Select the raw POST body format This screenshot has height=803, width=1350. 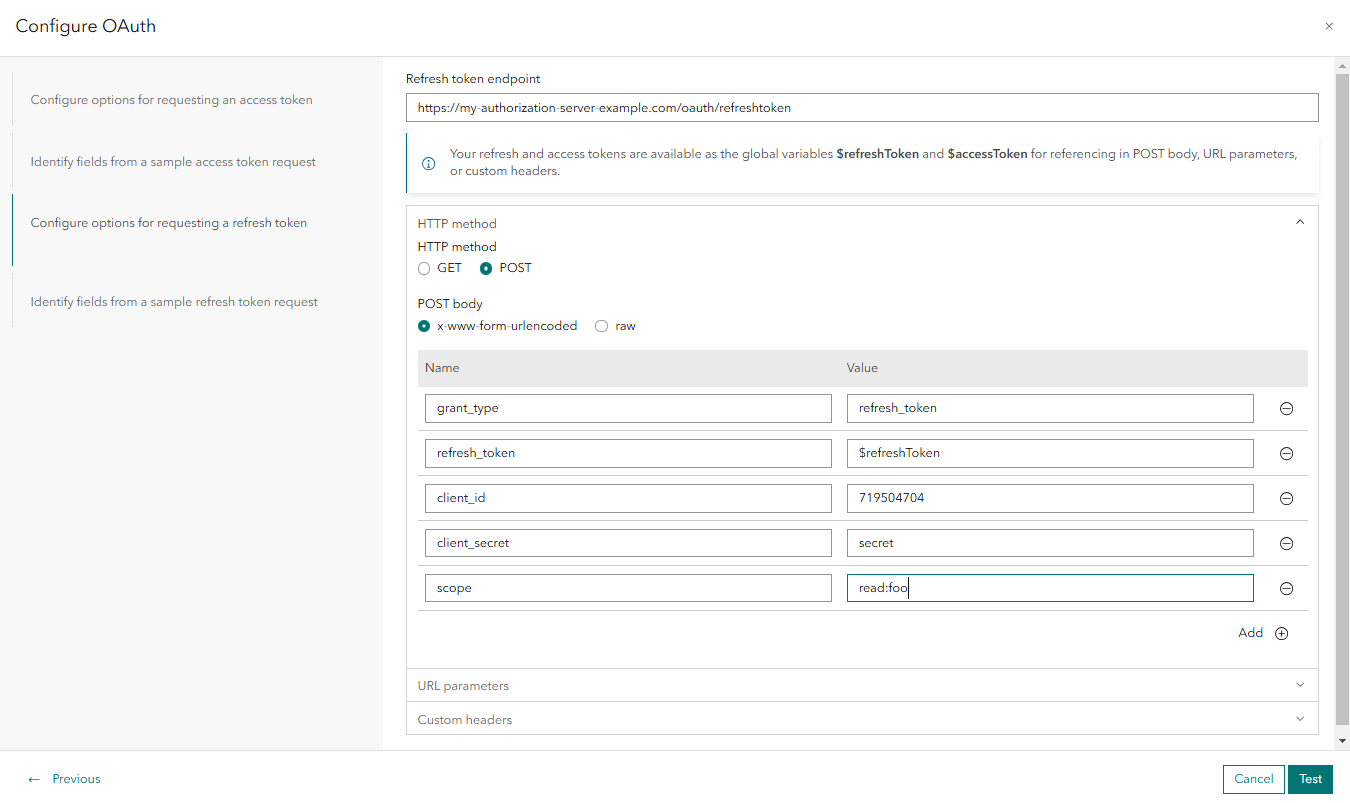pos(601,326)
